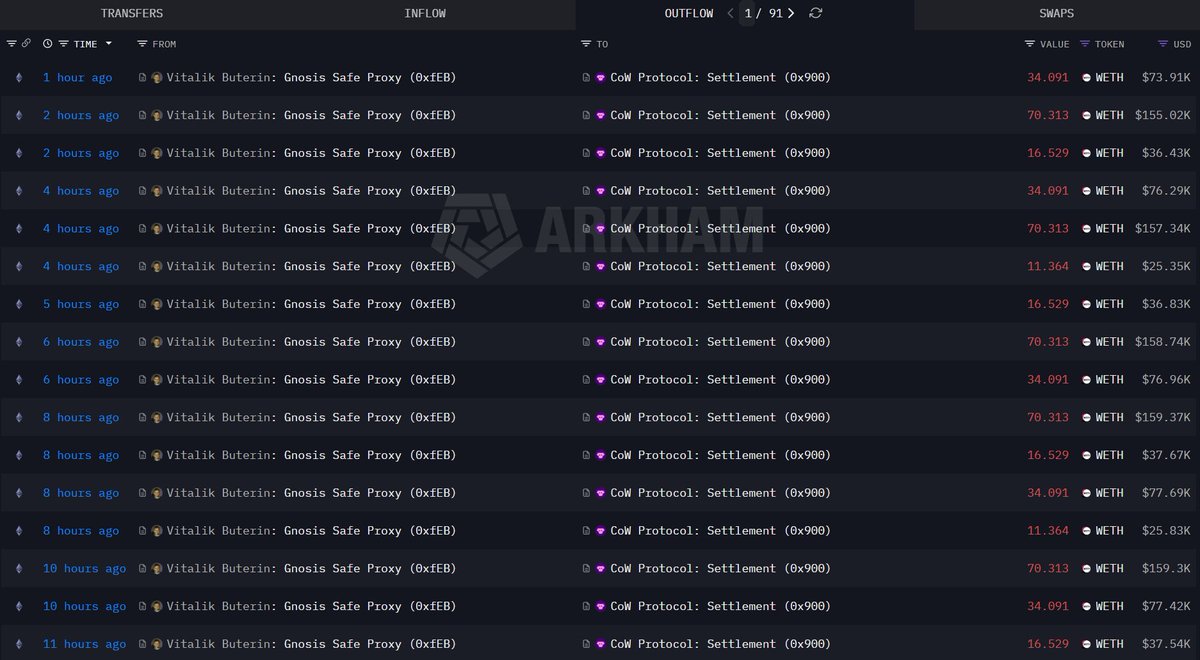Click 11.364 value in $25.35K row

[1048, 266]
